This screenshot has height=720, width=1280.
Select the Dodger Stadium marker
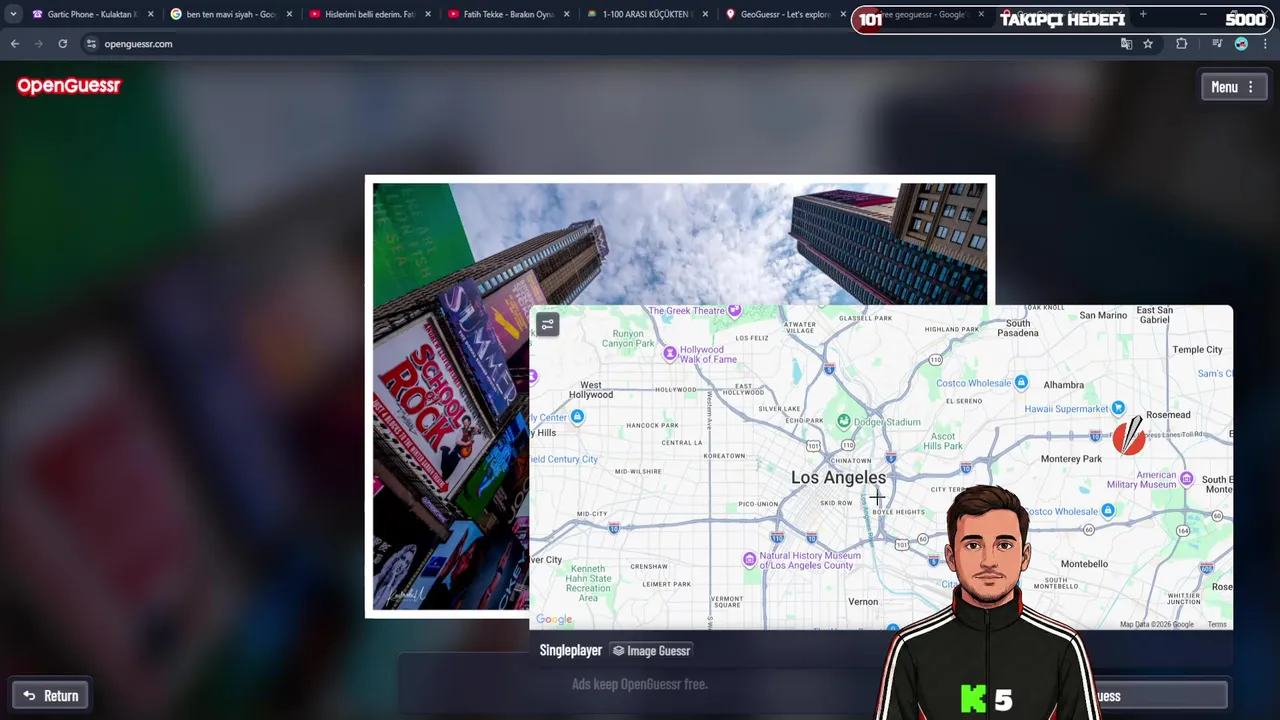pyautogui.click(x=844, y=422)
